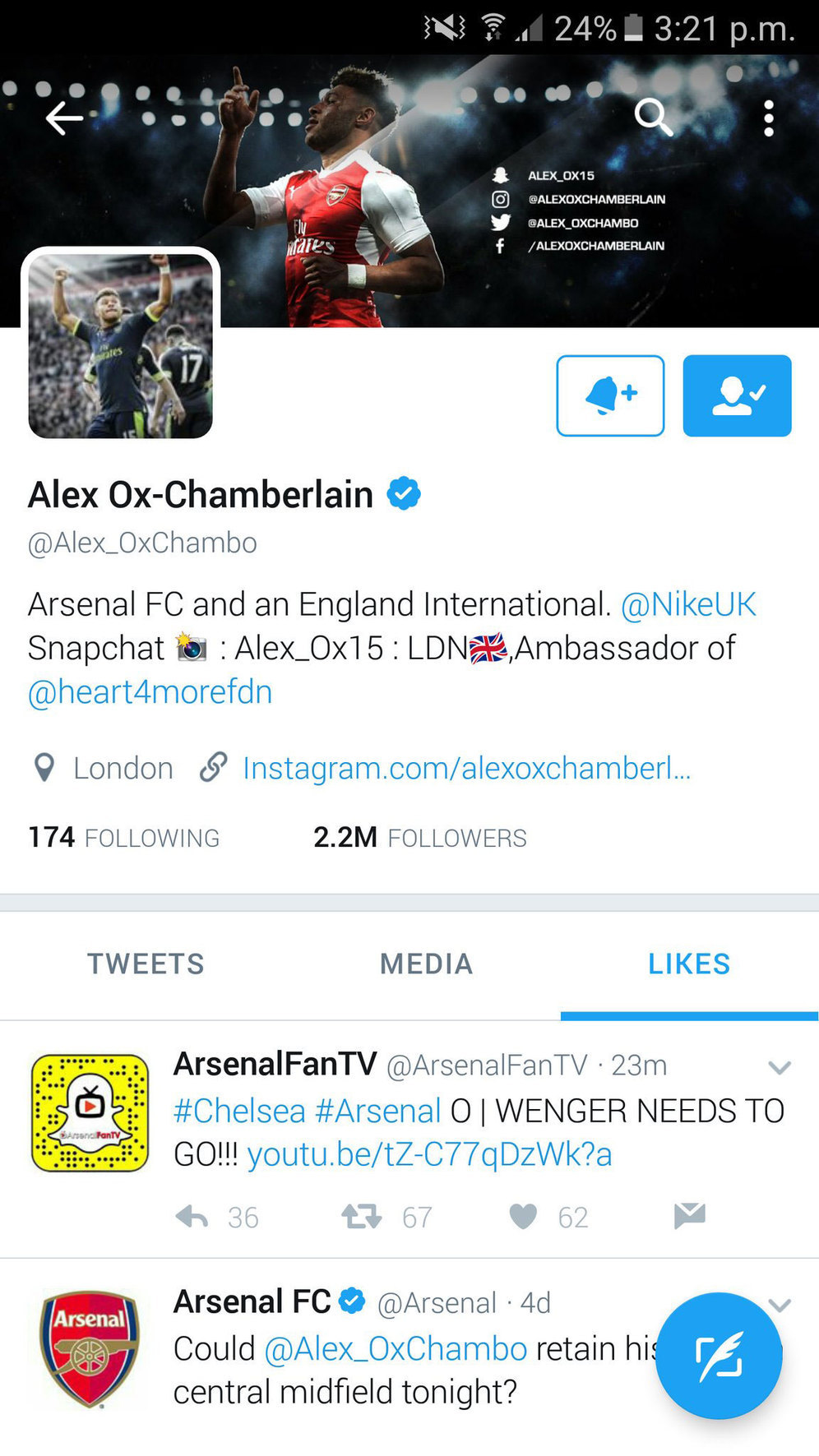Expand the ArsenalFanTV tweet options chevron
The image size is (819, 1456).
(779, 1067)
